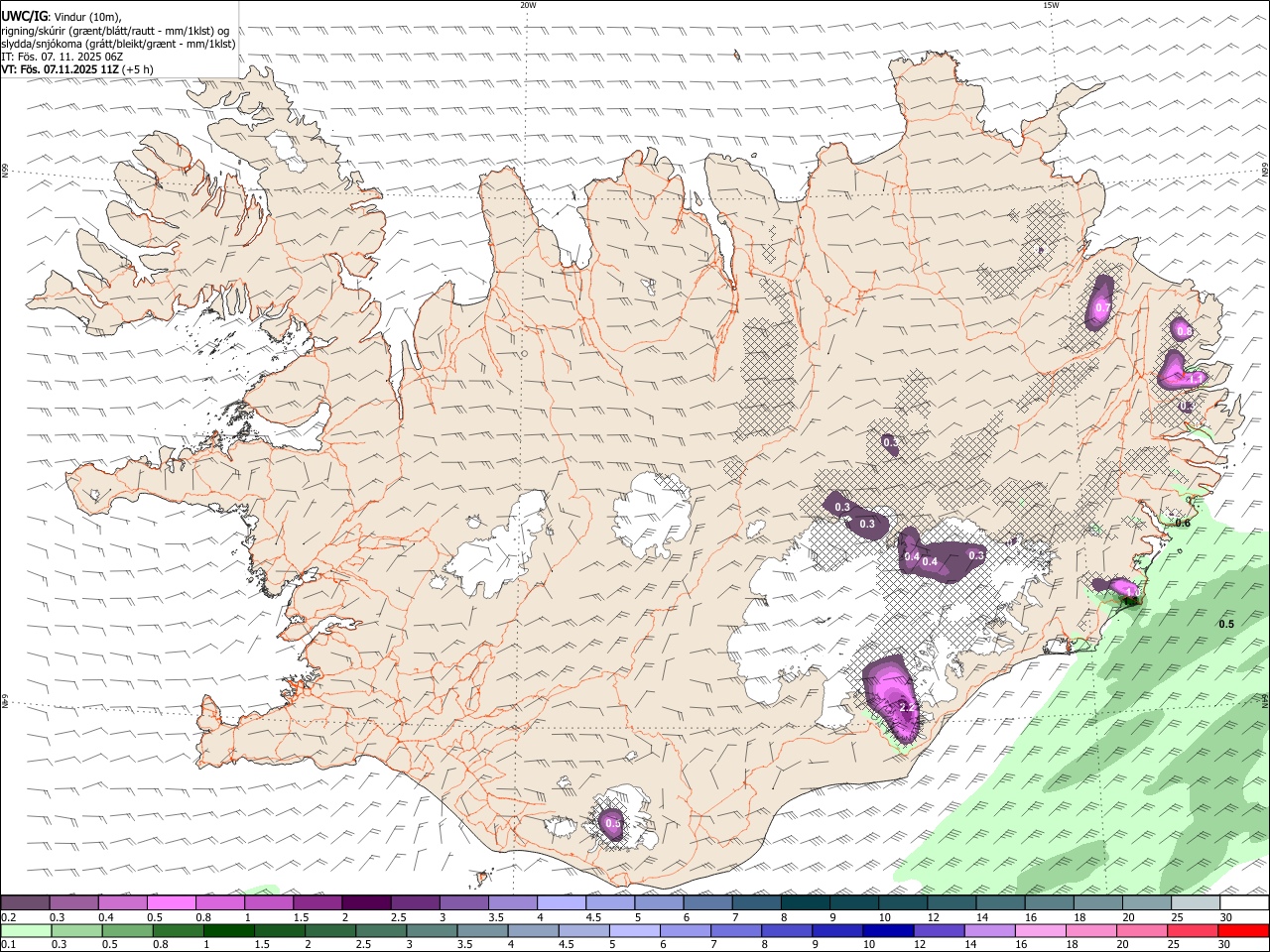Click the '0.5' value on the southern glacier
This screenshot has width=1270, height=952.
click(613, 823)
